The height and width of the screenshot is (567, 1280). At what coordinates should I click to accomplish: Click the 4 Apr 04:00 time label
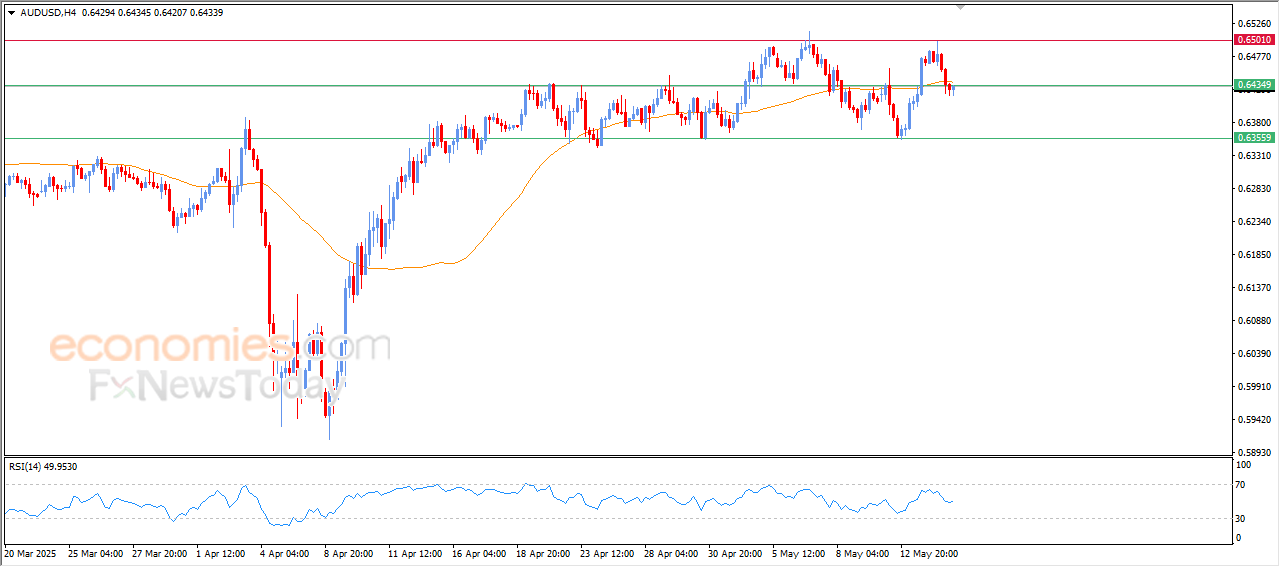pyautogui.click(x=286, y=552)
